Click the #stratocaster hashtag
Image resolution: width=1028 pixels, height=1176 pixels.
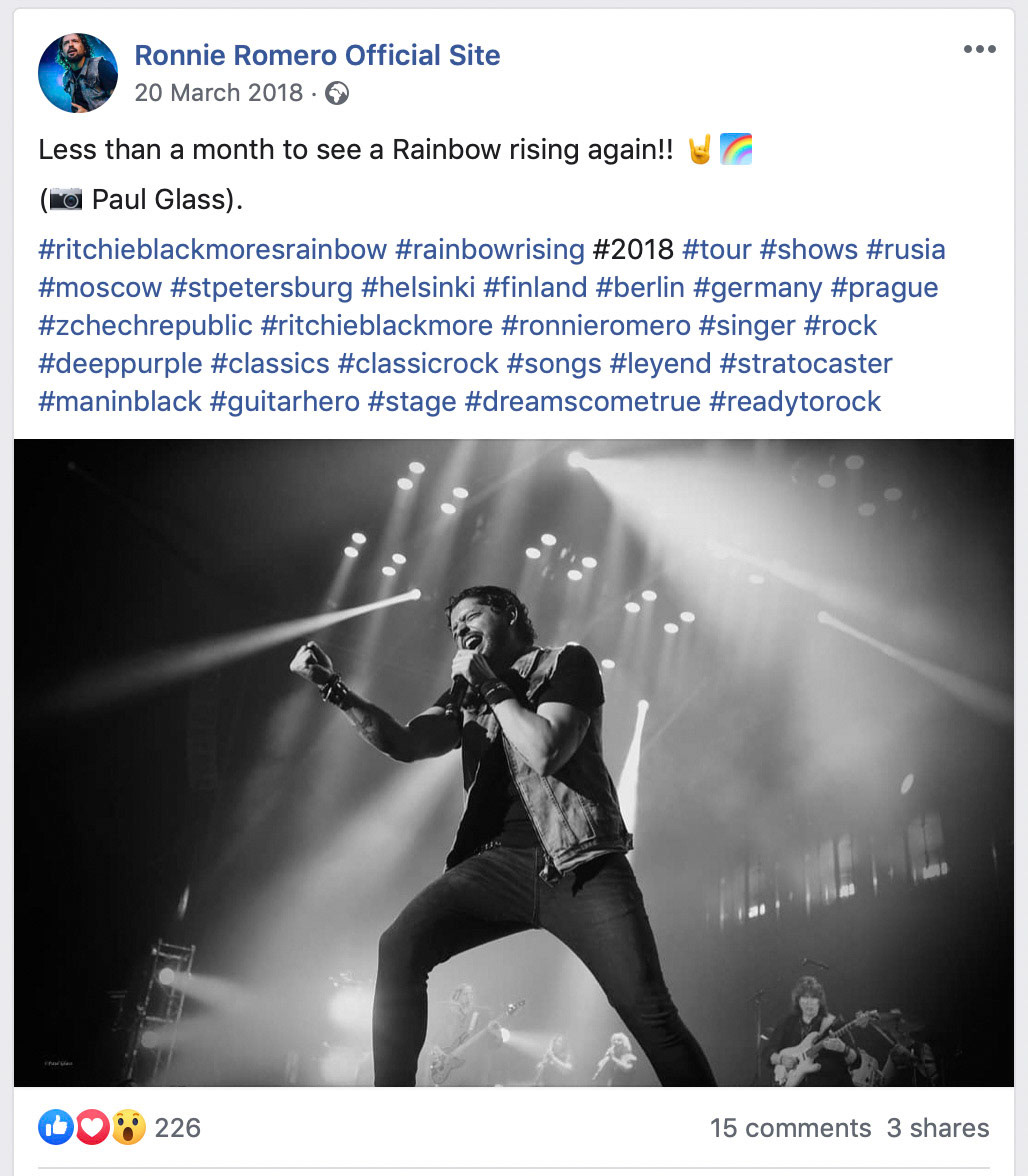click(805, 364)
